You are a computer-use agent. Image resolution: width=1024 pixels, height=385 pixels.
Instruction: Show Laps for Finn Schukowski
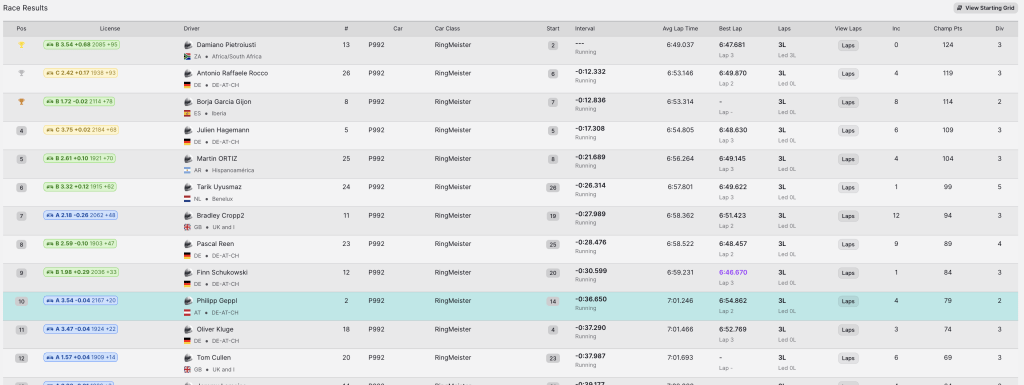(x=848, y=273)
